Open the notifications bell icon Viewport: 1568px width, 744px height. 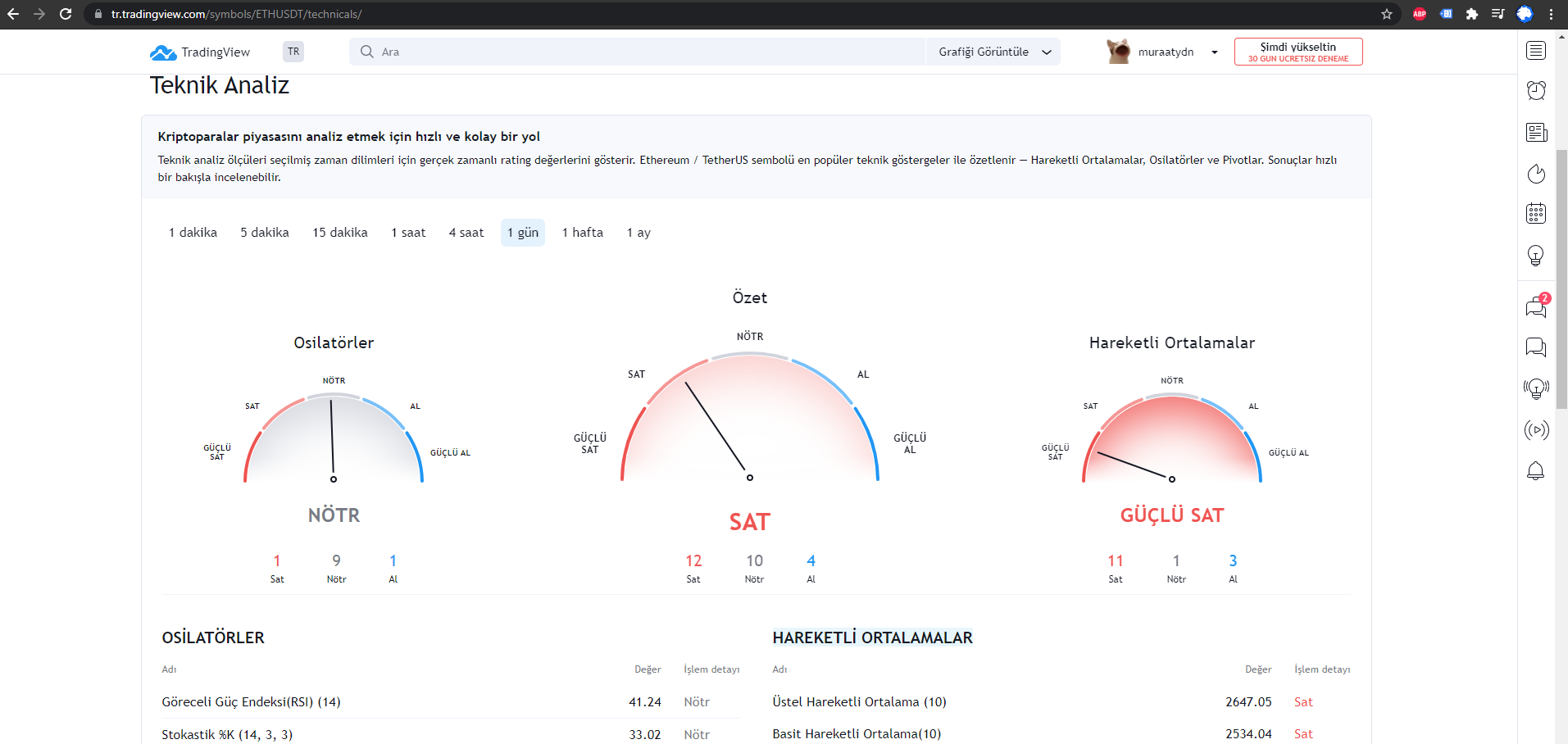tap(1536, 470)
